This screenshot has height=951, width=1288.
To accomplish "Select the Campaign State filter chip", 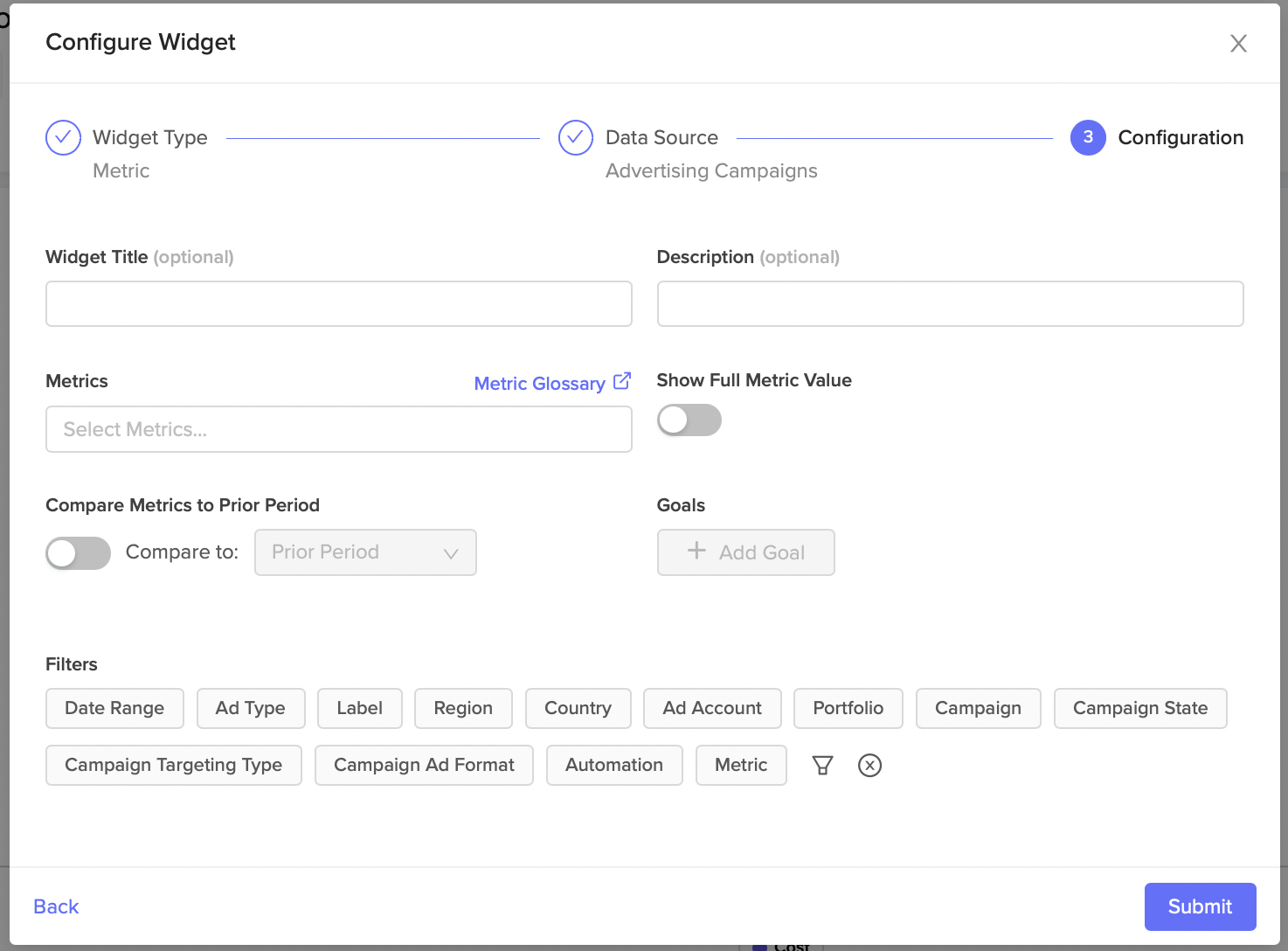I will pos(1140,708).
